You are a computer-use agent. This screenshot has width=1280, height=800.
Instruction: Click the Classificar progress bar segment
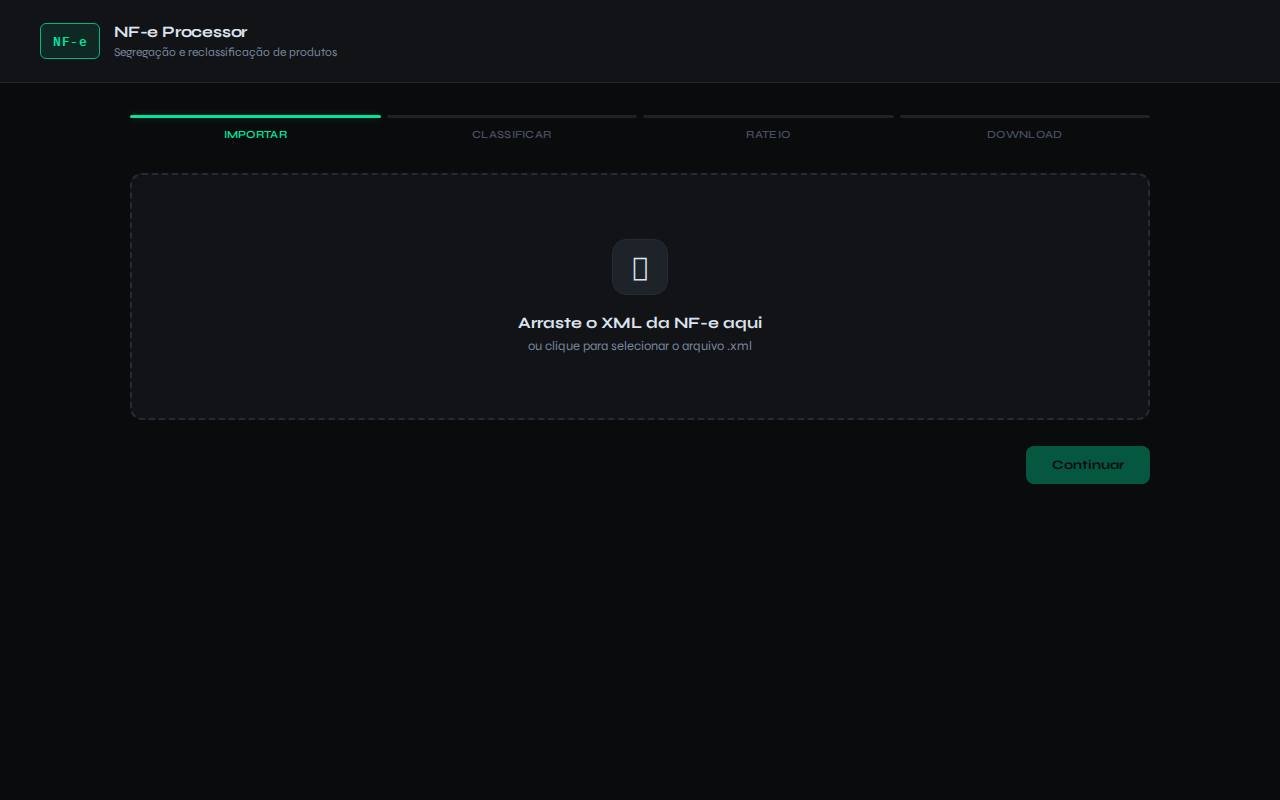tap(512, 116)
